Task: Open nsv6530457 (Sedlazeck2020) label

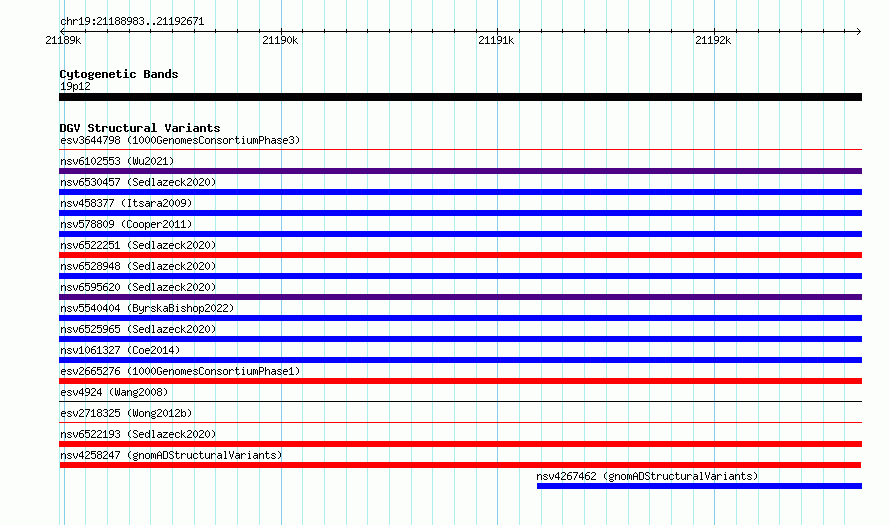Action: pos(138,182)
